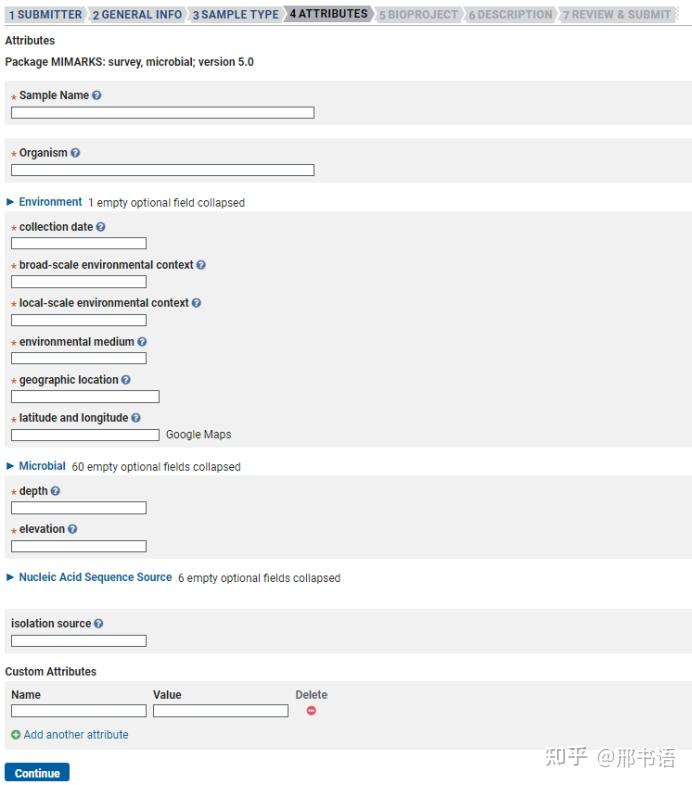Screen dimensions: 692x785
Task: Click the isolation source help icon
Action: point(98,624)
